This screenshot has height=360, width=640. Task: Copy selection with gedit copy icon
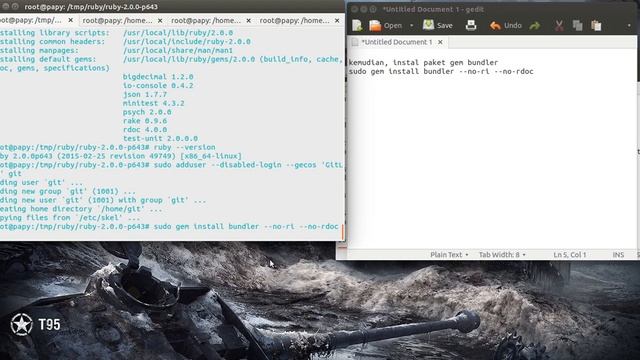[x=577, y=26]
